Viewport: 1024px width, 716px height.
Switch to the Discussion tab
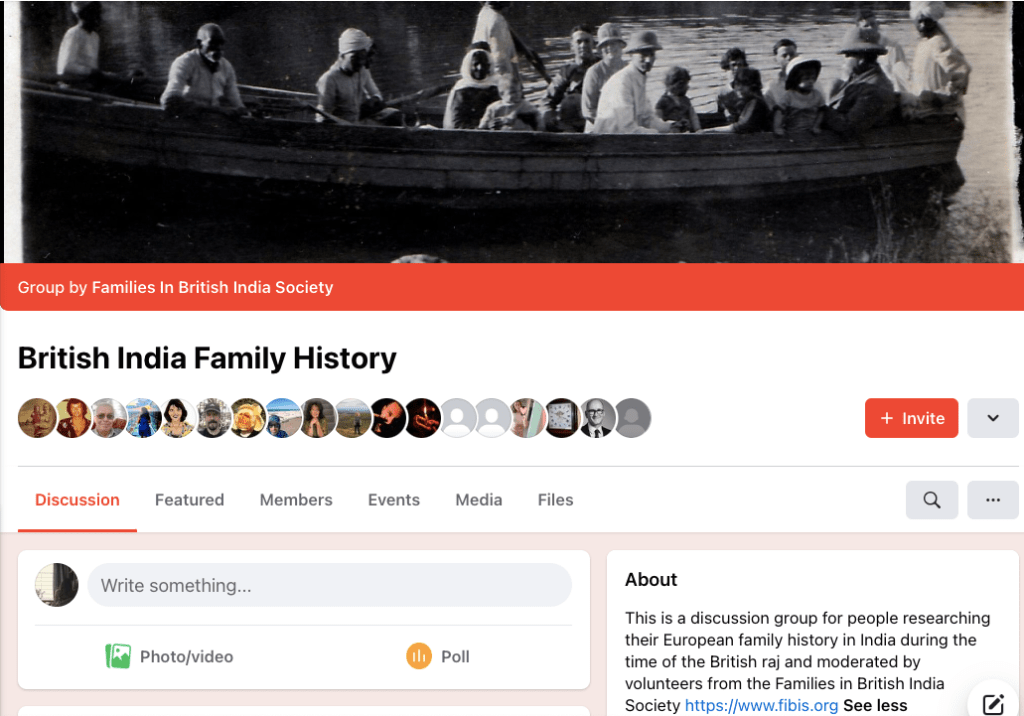click(77, 500)
